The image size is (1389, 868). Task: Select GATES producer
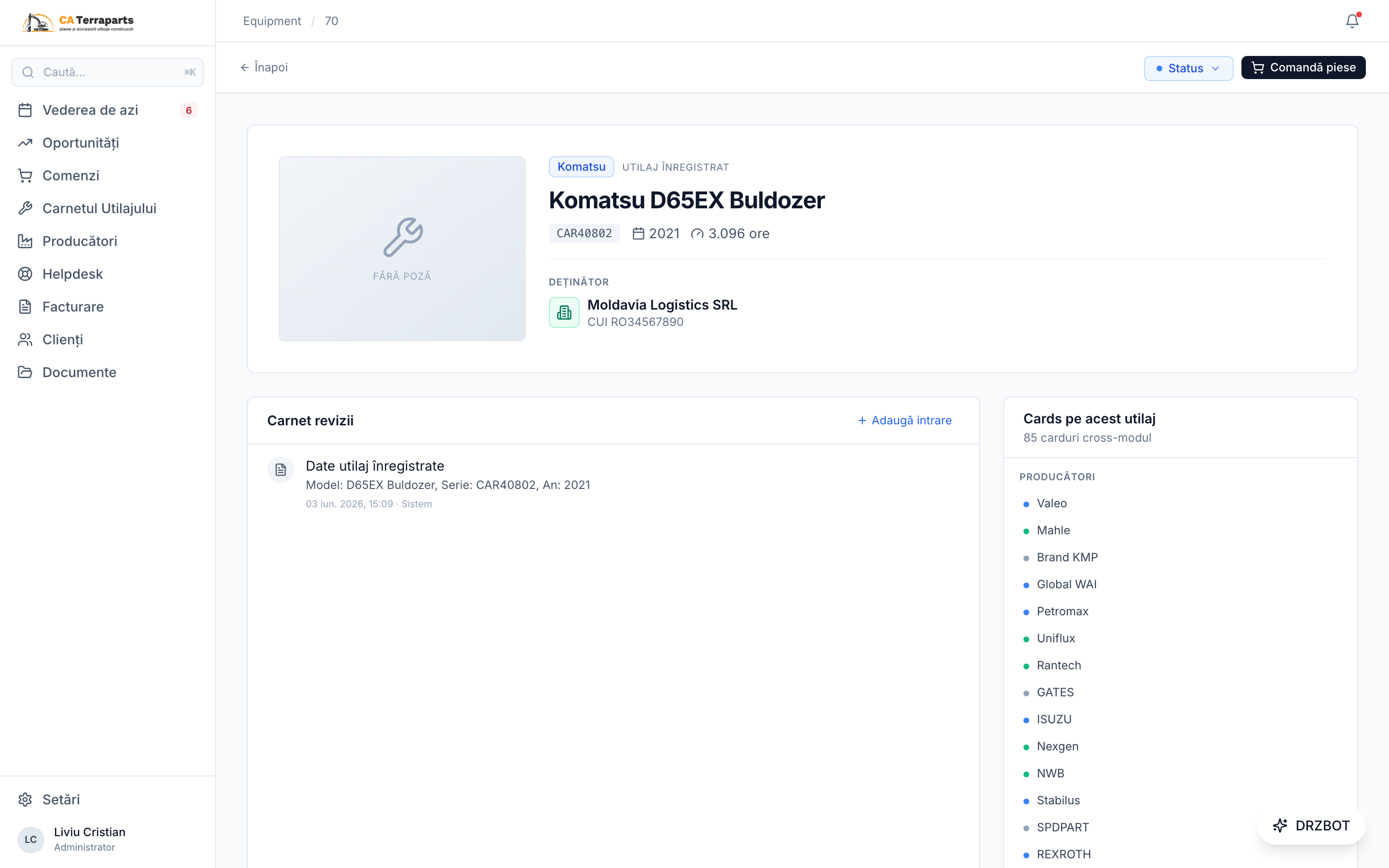coord(1055,692)
